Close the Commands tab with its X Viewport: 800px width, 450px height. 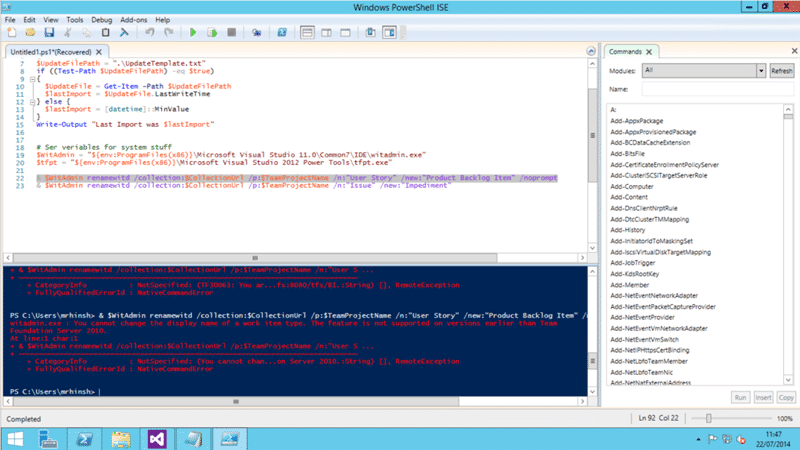point(649,52)
